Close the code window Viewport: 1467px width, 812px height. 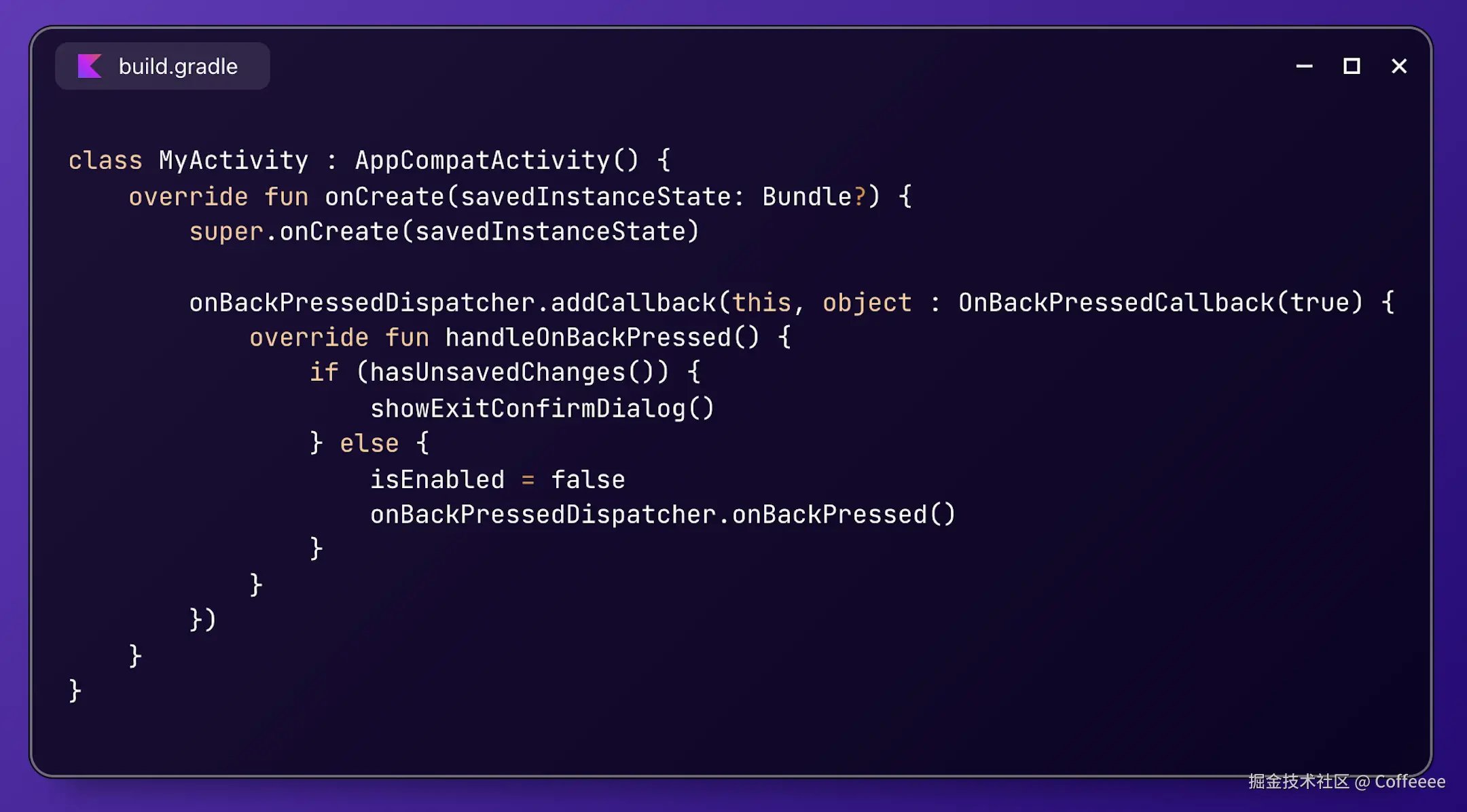(x=1399, y=66)
